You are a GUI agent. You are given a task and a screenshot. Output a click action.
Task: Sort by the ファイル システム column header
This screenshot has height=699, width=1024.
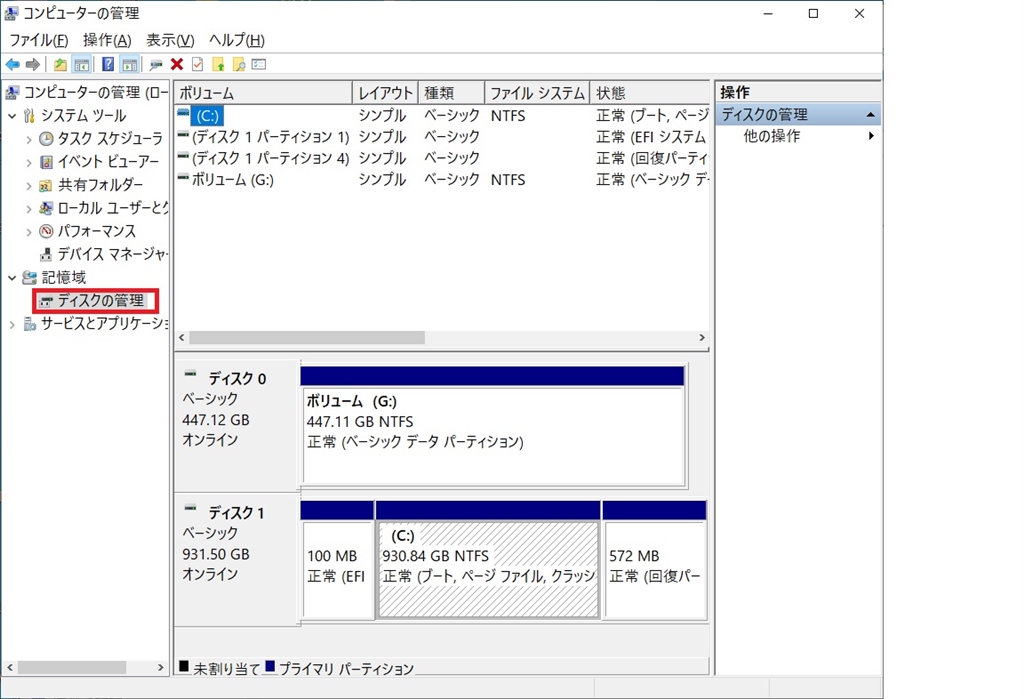[x=537, y=93]
